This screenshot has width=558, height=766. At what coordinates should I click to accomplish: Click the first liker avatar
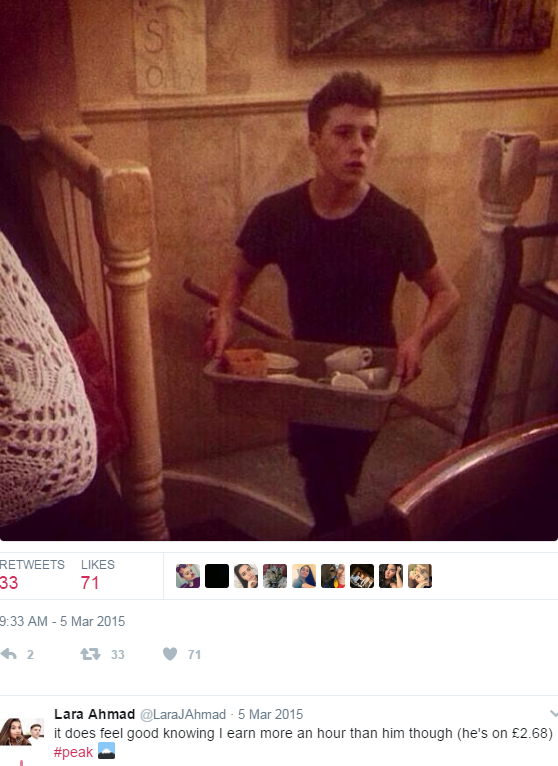click(188, 576)
